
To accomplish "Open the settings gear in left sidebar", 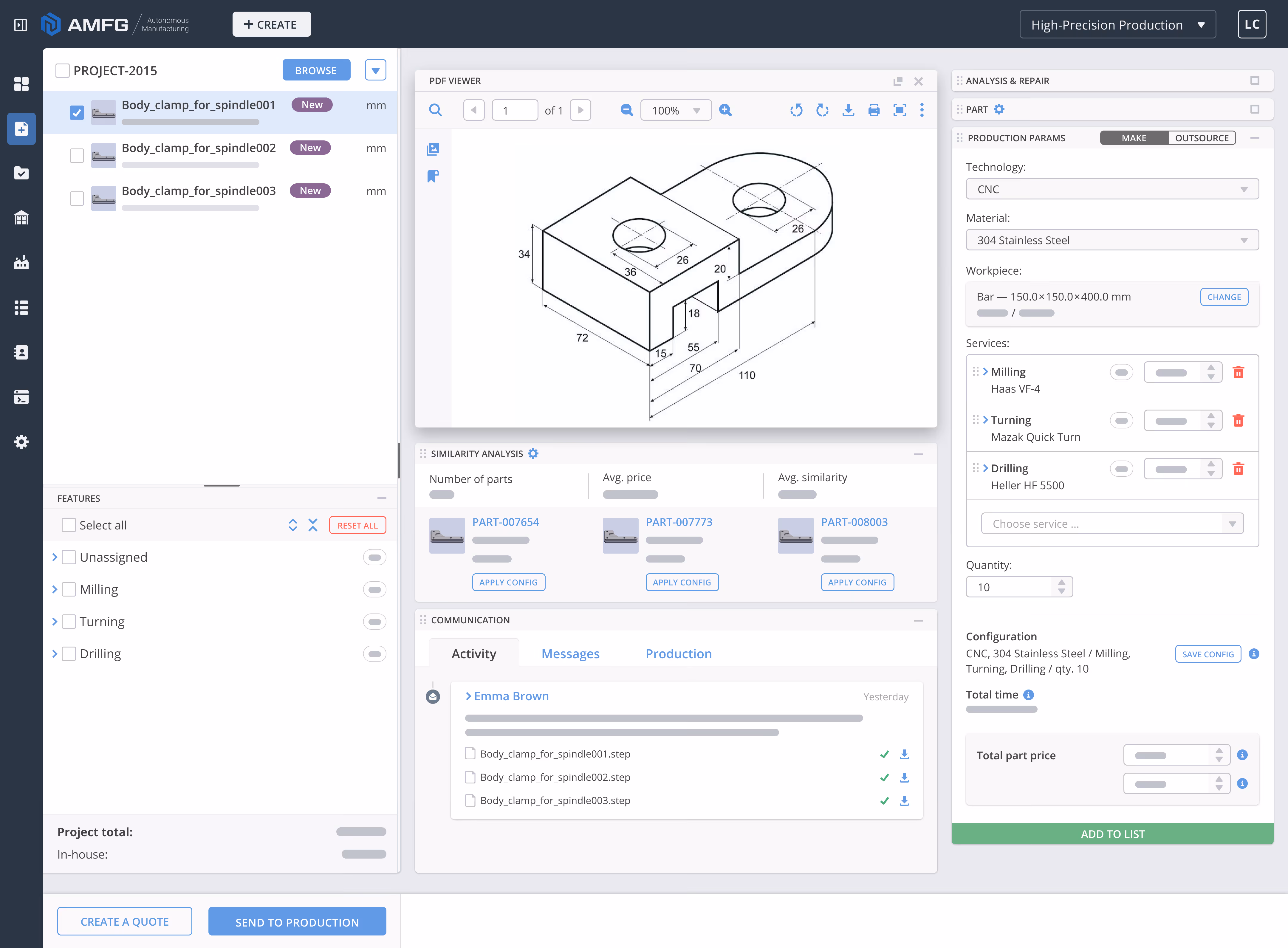I will pos(21,441).
